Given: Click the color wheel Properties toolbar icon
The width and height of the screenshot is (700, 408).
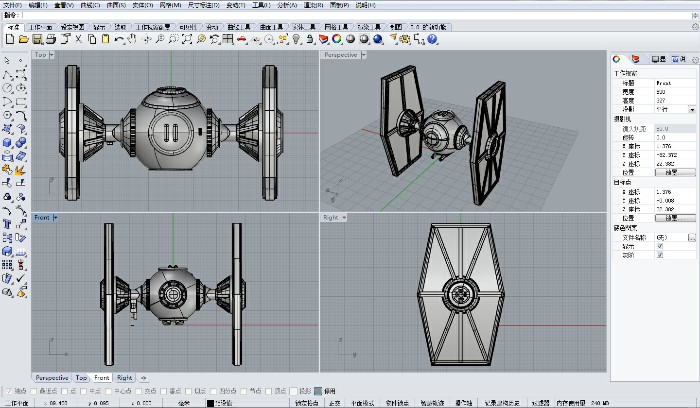Looking at the screenshot, I should [x=337, y=39].
